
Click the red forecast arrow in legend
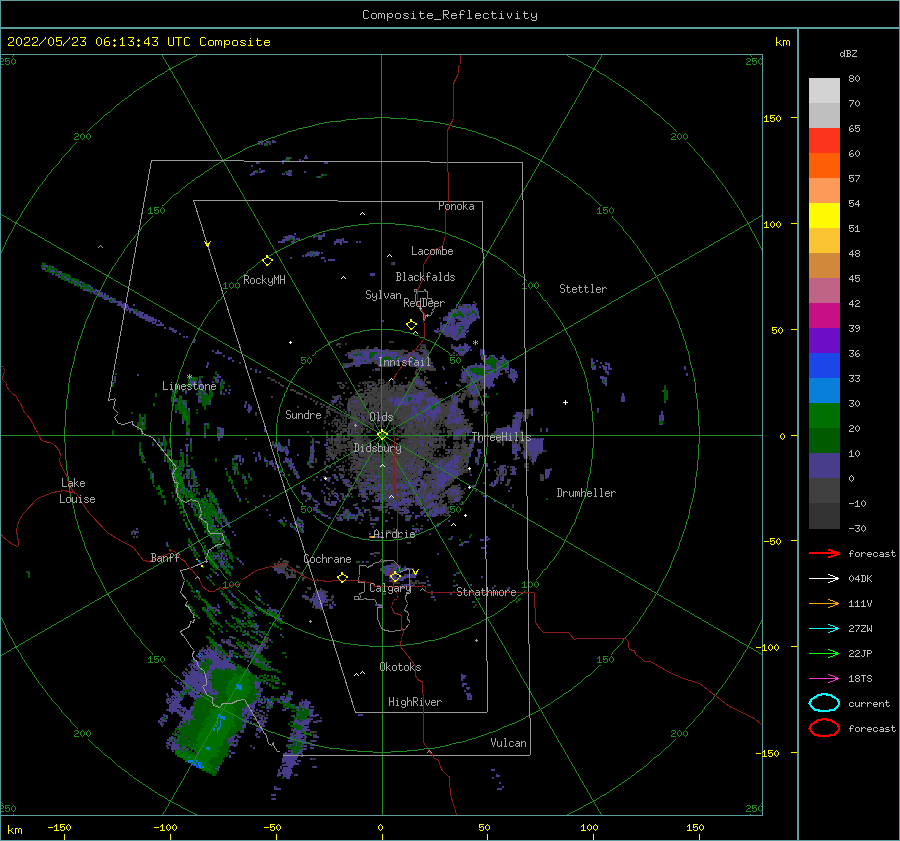(x=824, y=553)
